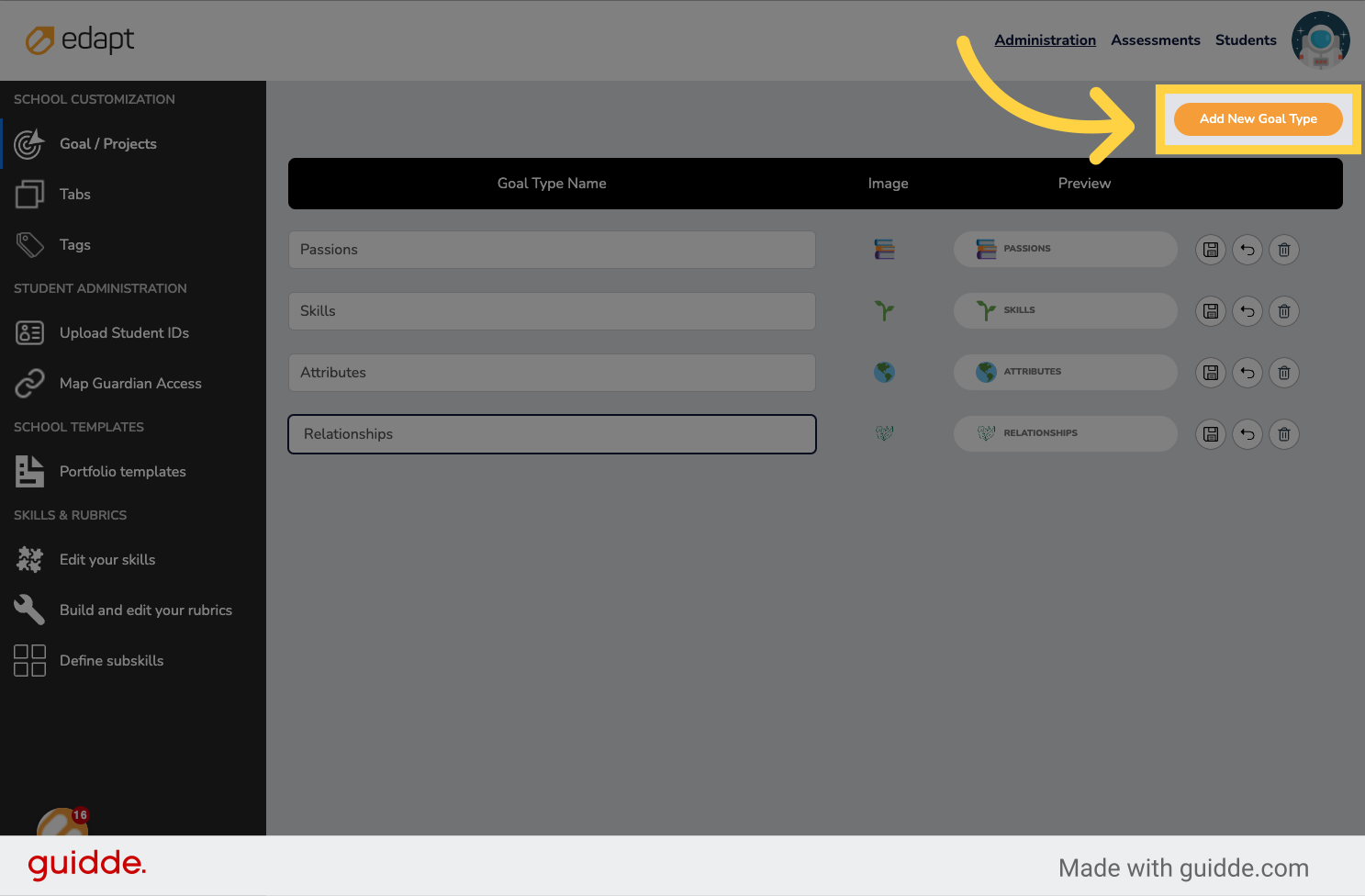Click the rubrics wrench icon
Image resolution: width=1365 pixels, height=896 pixels.
(x=29, y=610)
